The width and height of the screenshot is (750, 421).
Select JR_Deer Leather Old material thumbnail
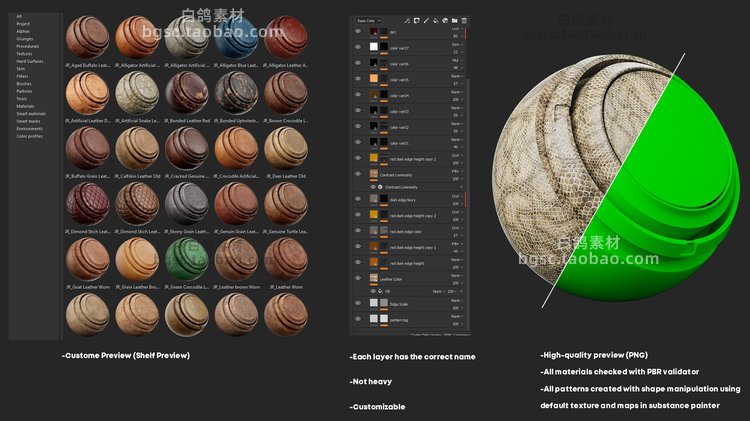(286, 148)
